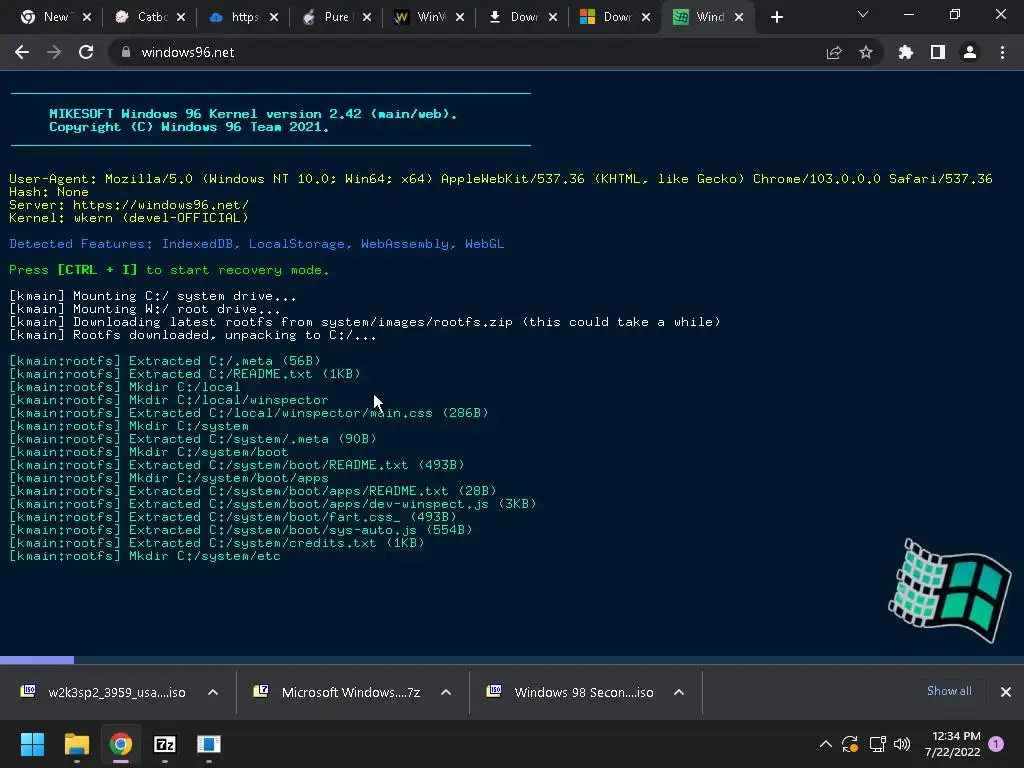Open a new browser tab with plus button
Screen dimensions: 1024x768
coord(776,17)
